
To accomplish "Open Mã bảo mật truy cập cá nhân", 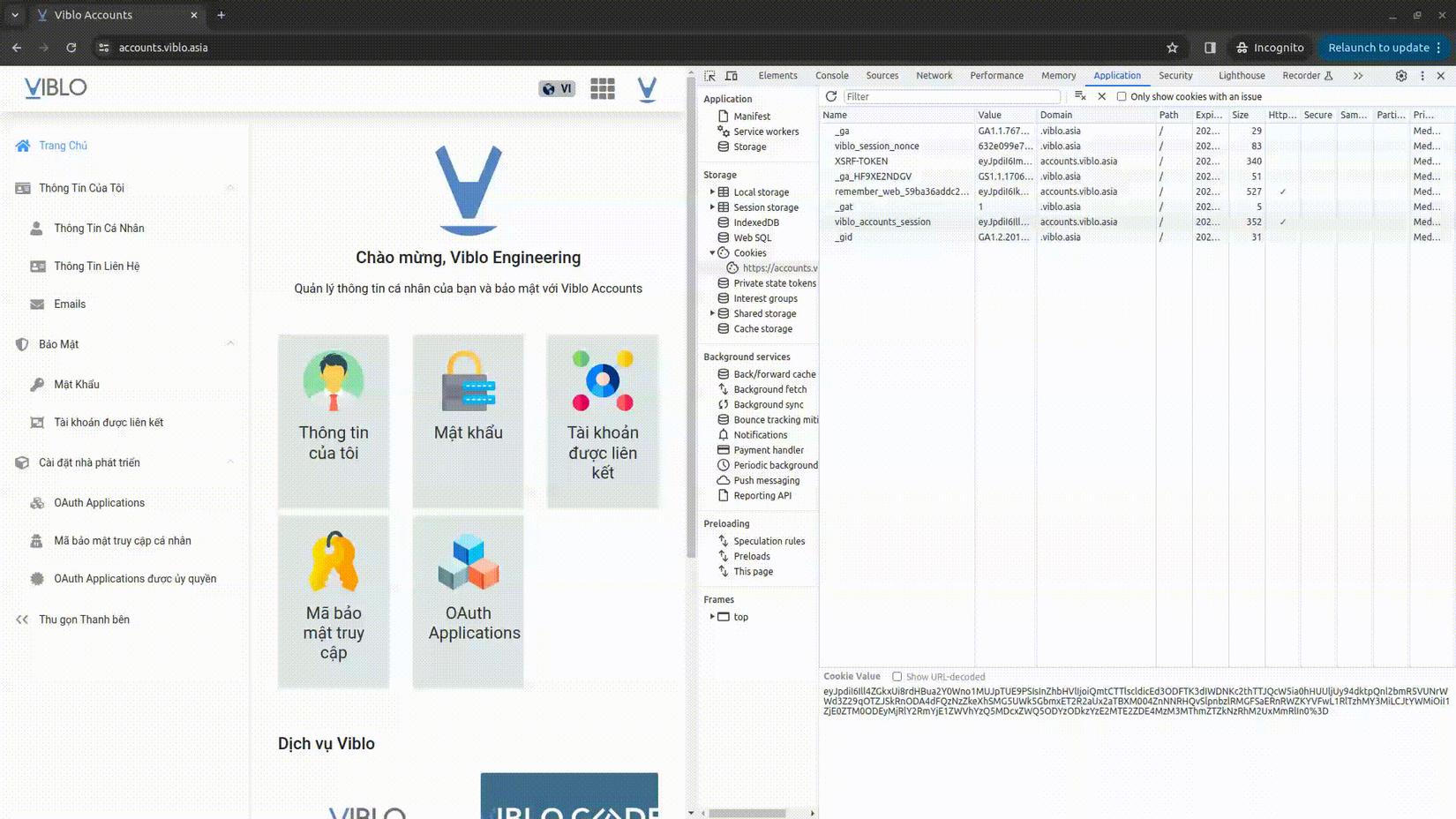I will point(123,540).
